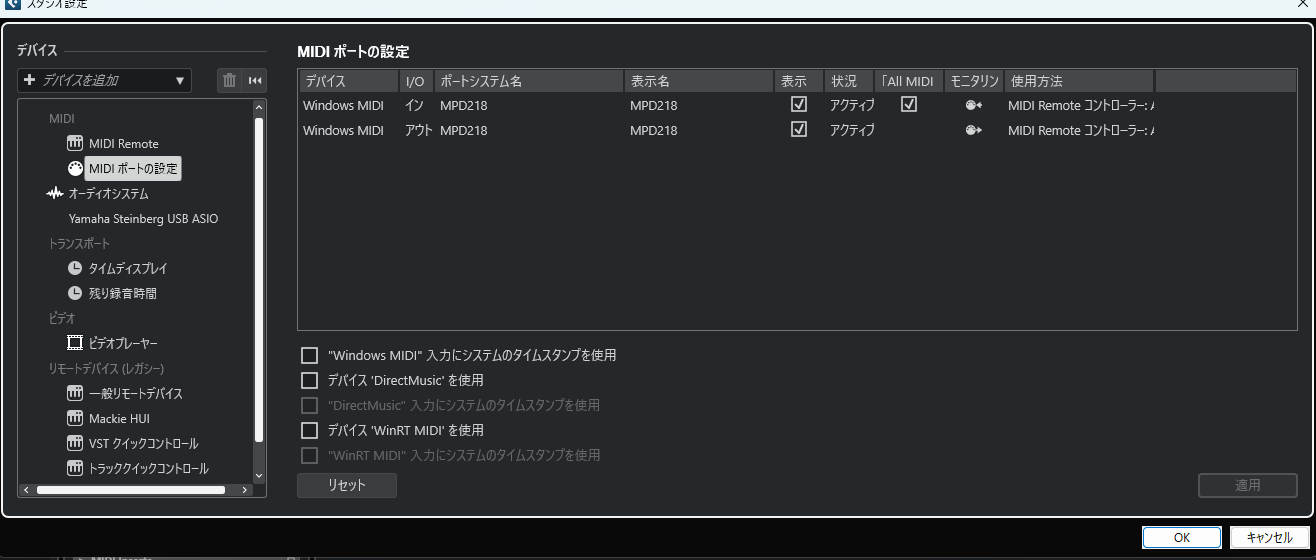1316x560 pixels.
Task: Click the MIDI ポートの設定 connector icon
Action: (x=75, y=168)
